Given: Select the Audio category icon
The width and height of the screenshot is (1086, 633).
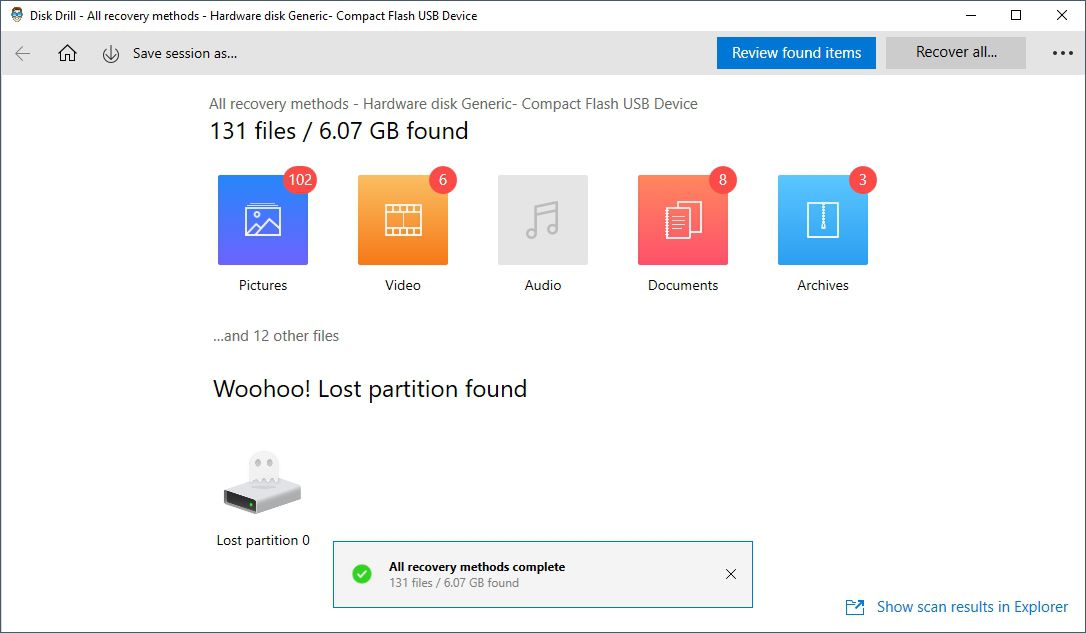Looking at the screenshot, I should pos(543,220).
